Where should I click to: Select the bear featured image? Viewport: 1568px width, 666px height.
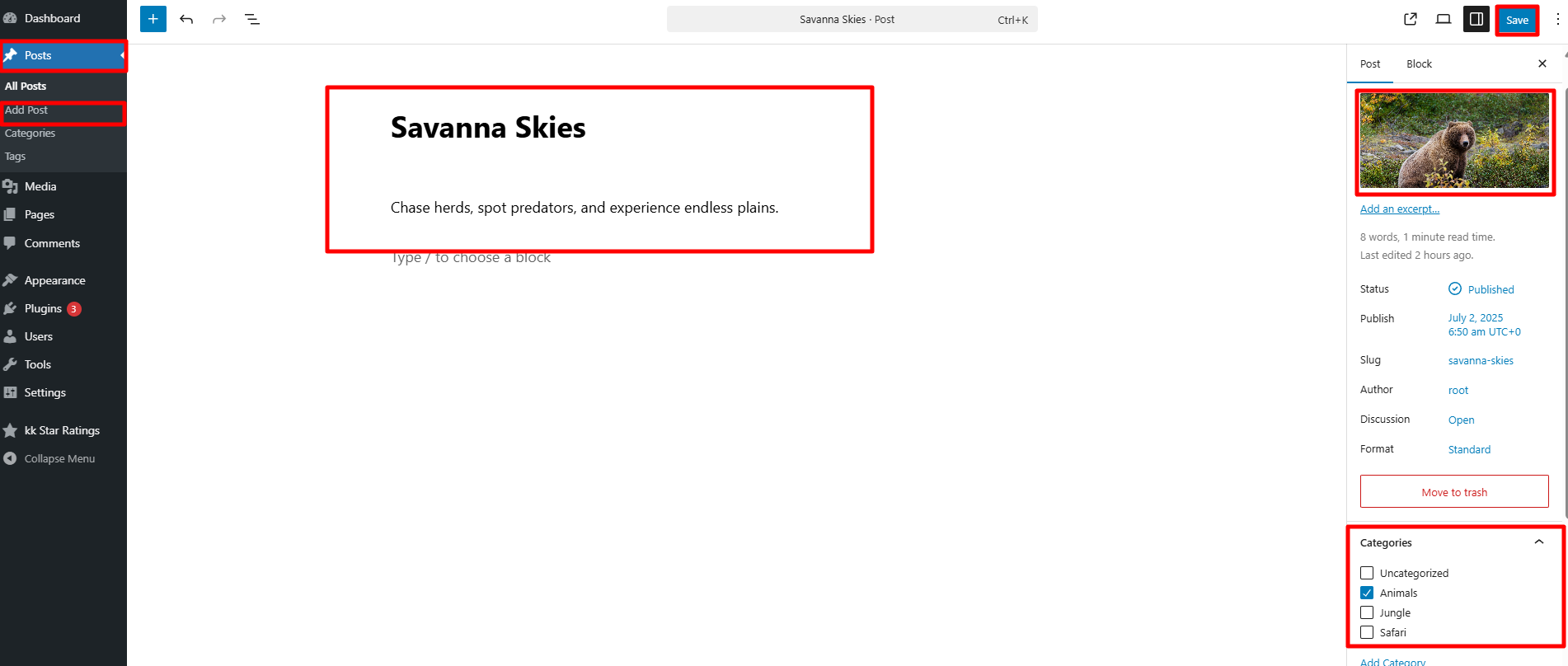click(x=1454, y=140)
